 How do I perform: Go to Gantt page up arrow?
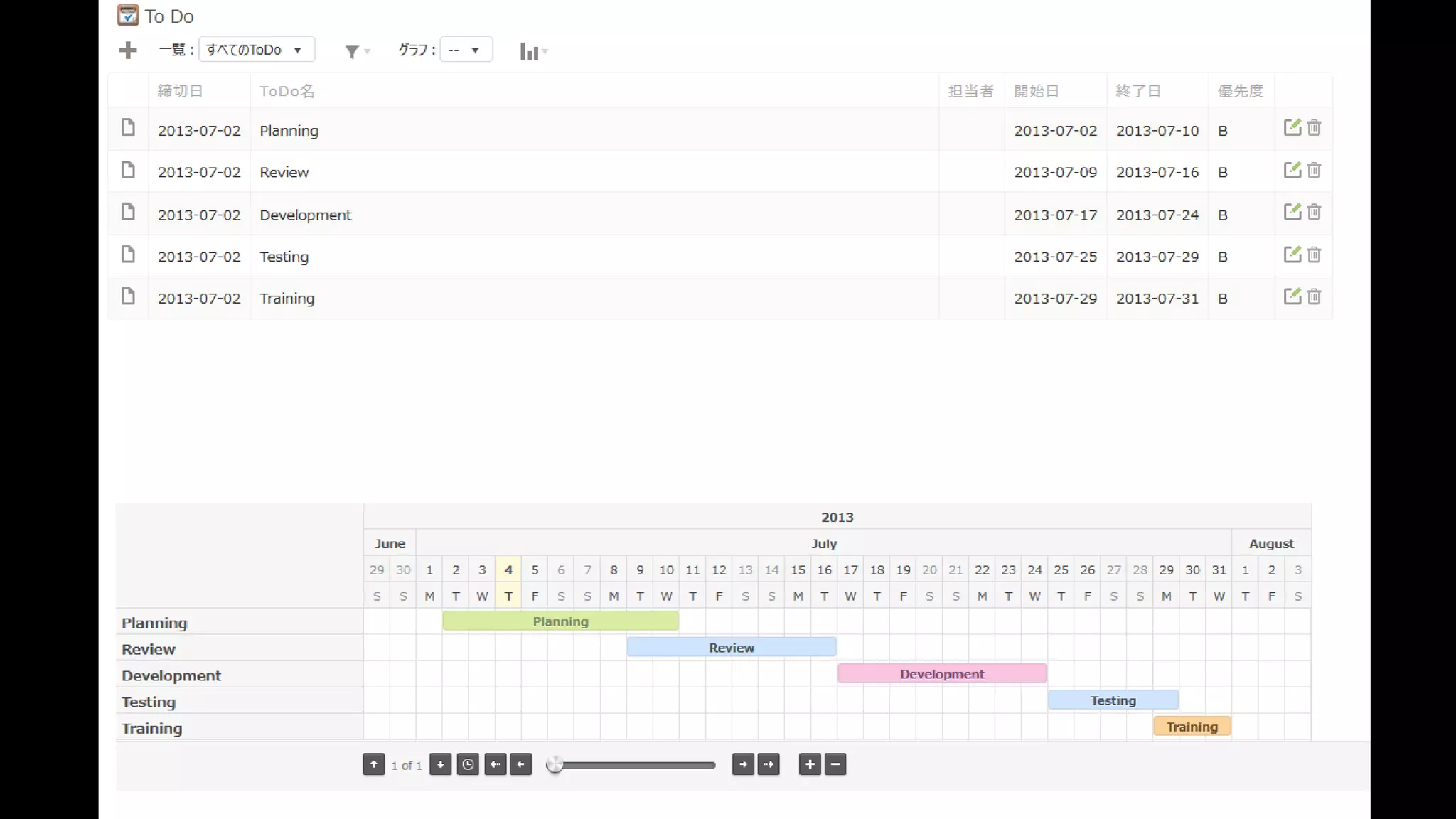click(373, 764)
